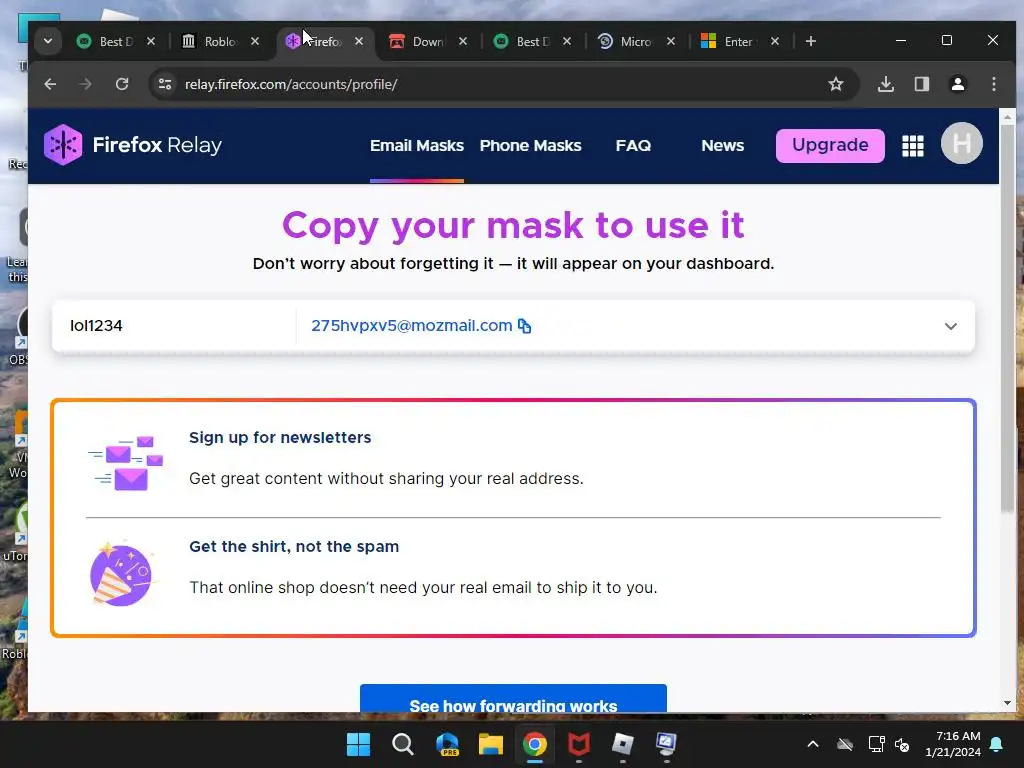Open File Explorer from taskbar
The height and width of the screenshot is (768, 1024).
click(490, 744)
